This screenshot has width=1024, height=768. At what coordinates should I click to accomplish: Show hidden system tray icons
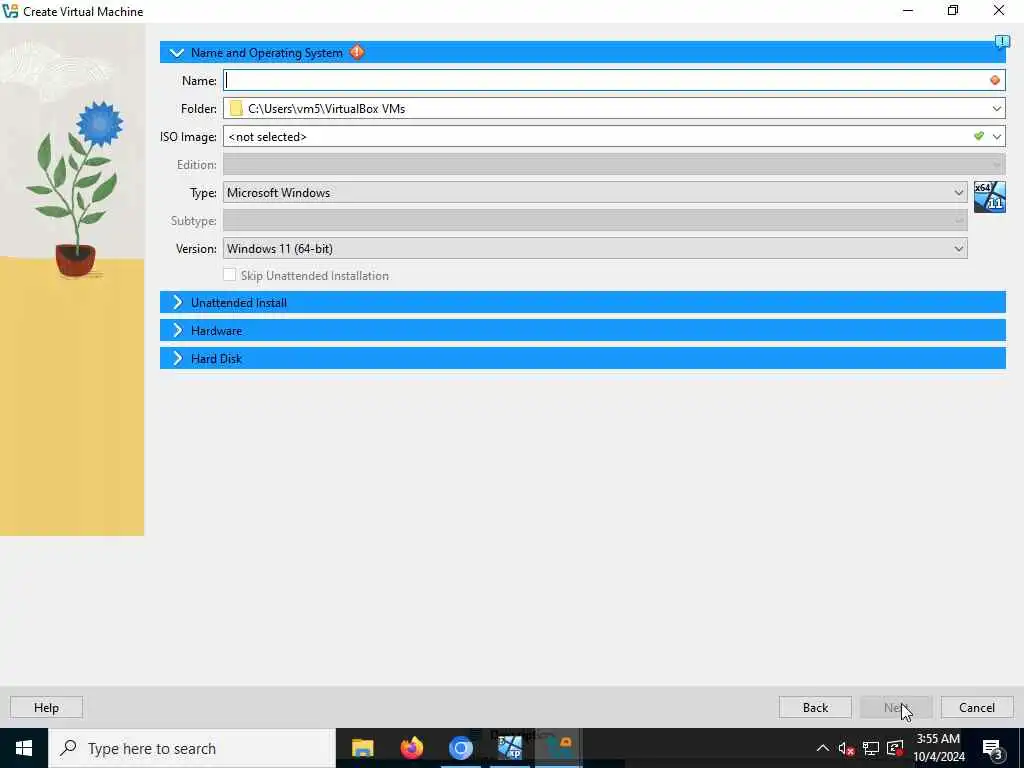(822, 748)
